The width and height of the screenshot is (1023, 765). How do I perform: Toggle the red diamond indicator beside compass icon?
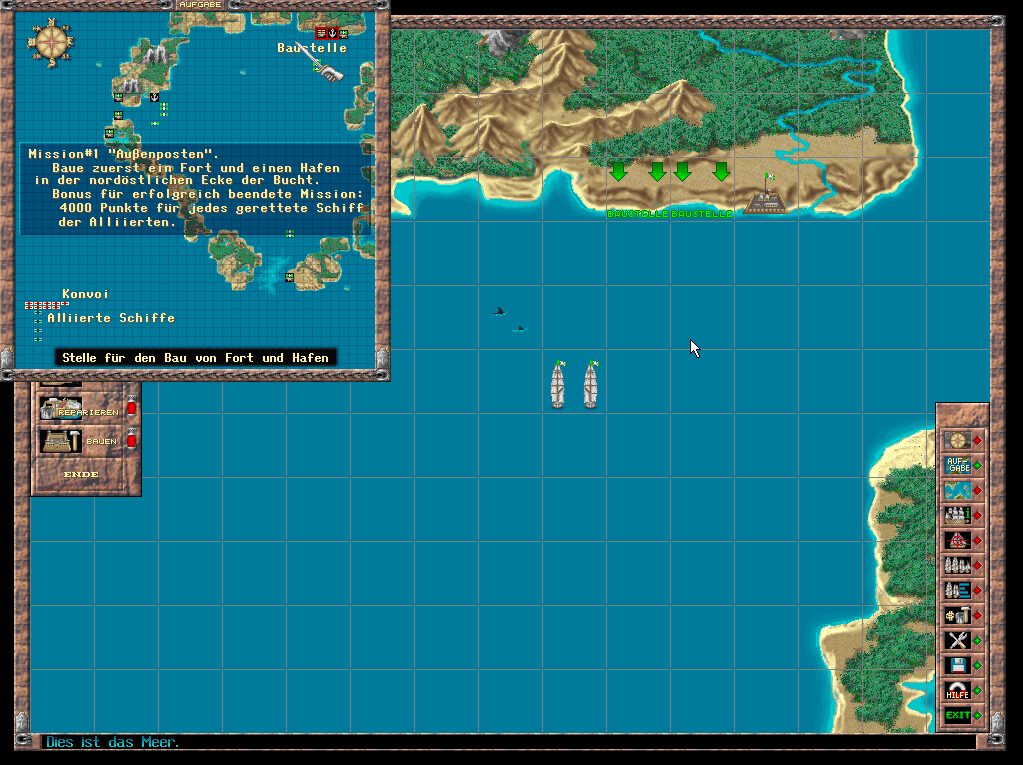click(978, 440)
